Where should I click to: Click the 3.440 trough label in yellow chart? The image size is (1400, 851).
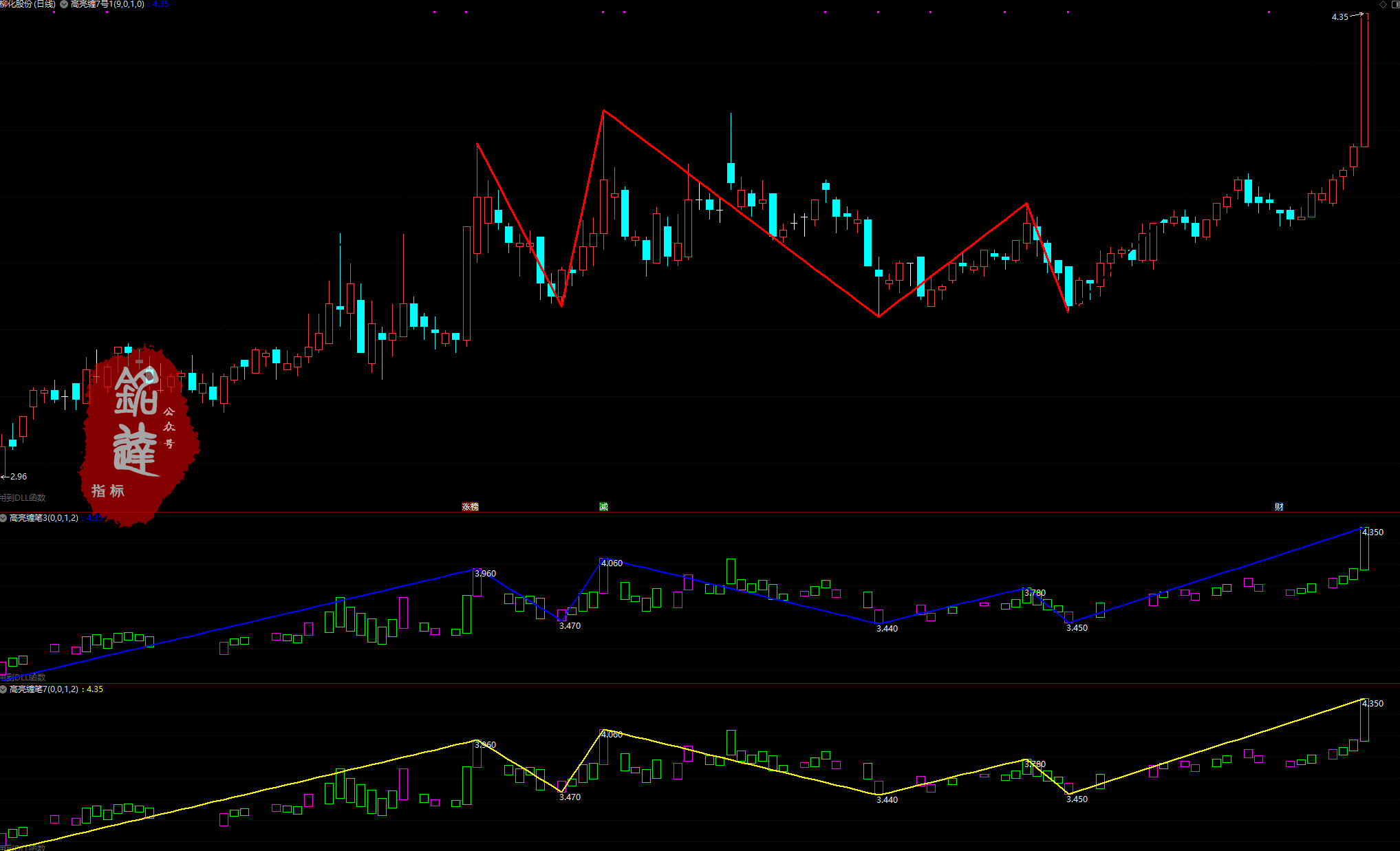tap(887, 799)
